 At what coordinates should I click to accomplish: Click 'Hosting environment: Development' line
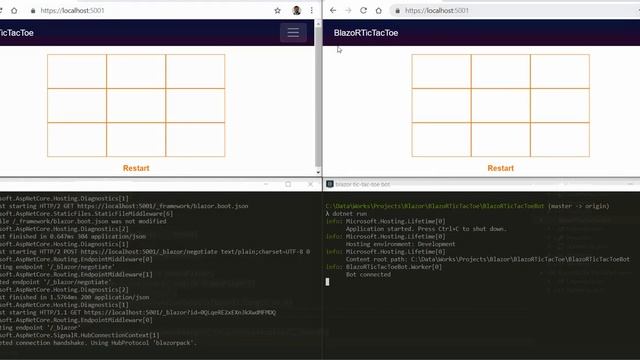[x=400, y=244]
